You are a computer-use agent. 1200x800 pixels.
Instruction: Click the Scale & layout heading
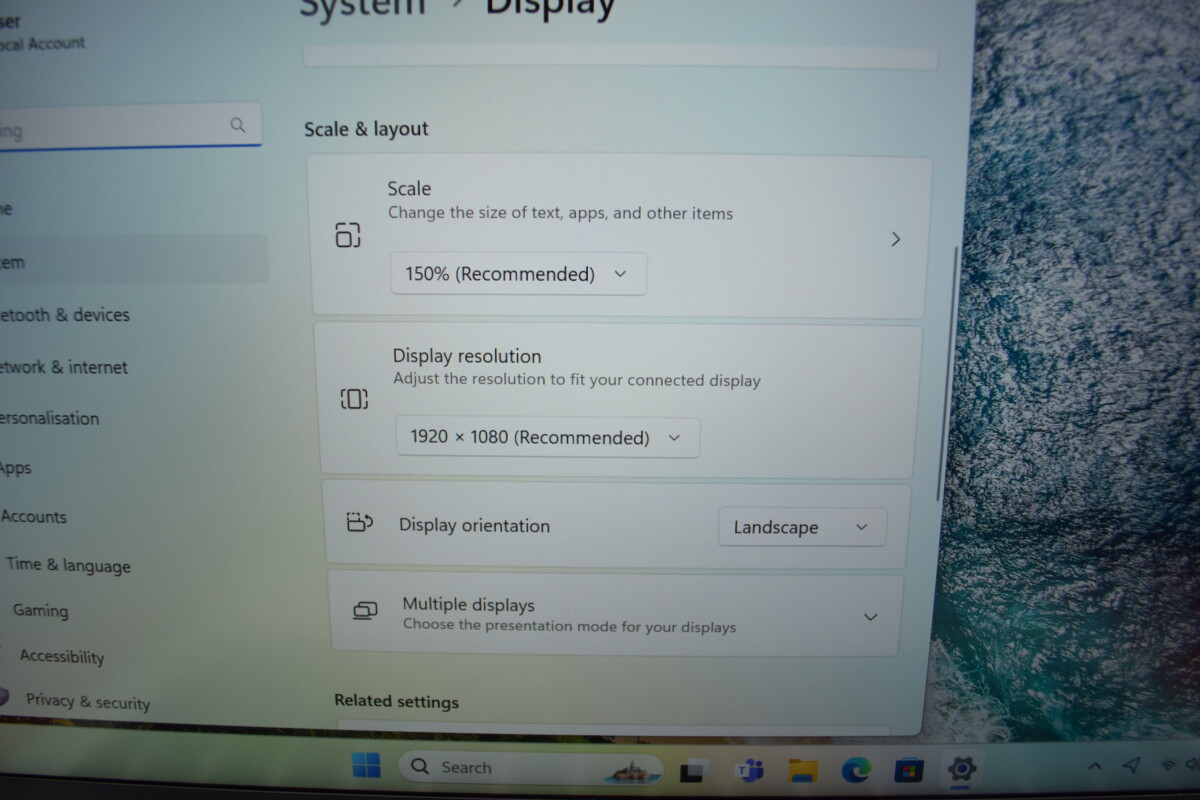[x=366, y=129]
